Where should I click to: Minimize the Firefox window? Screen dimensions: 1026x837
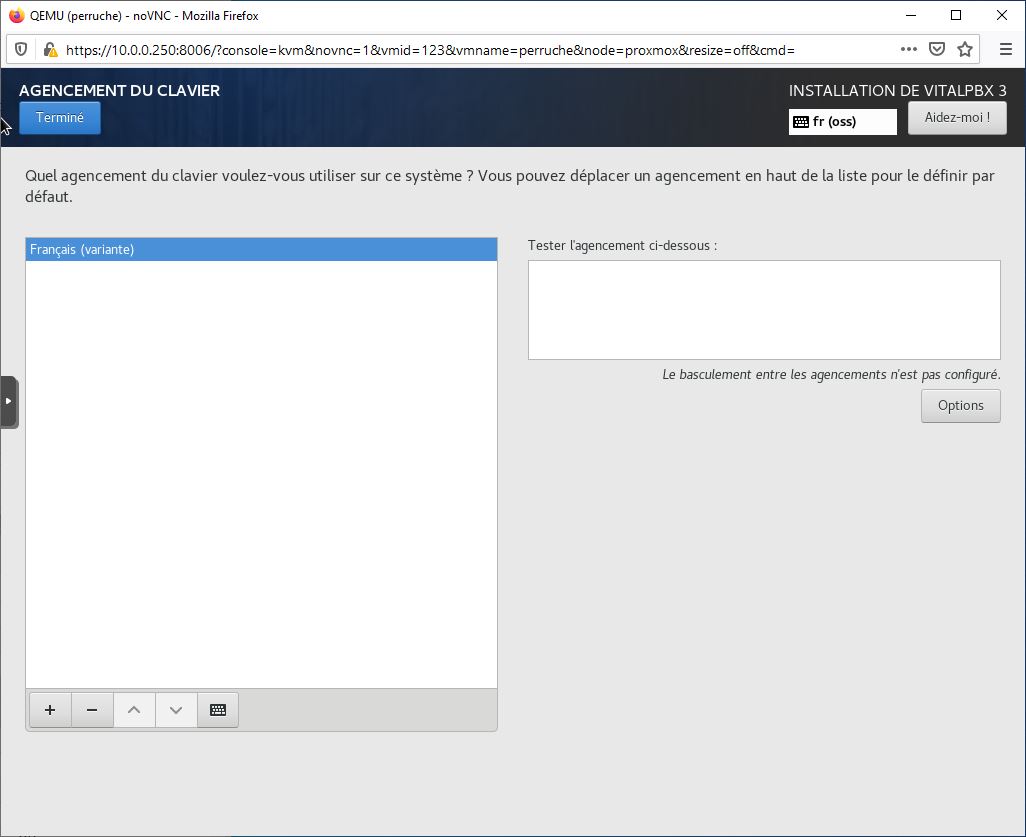[911, 15]
